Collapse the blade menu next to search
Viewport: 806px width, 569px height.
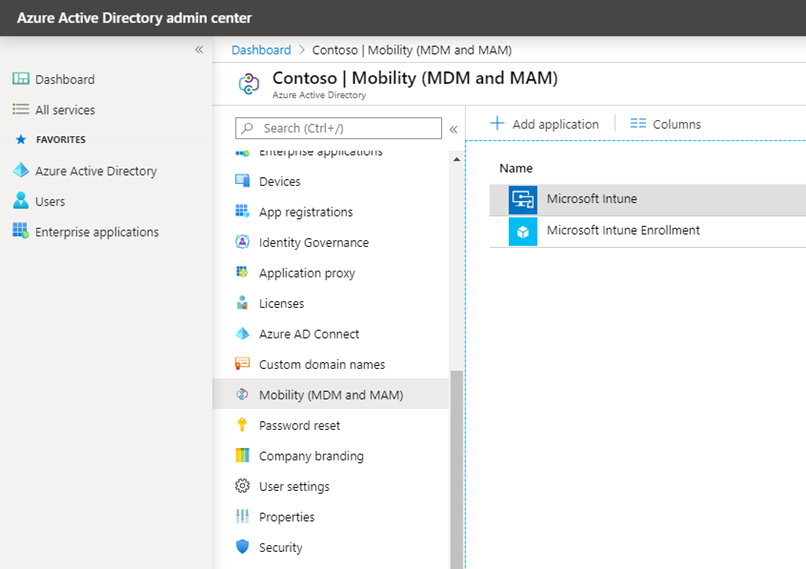coord(453,129)
